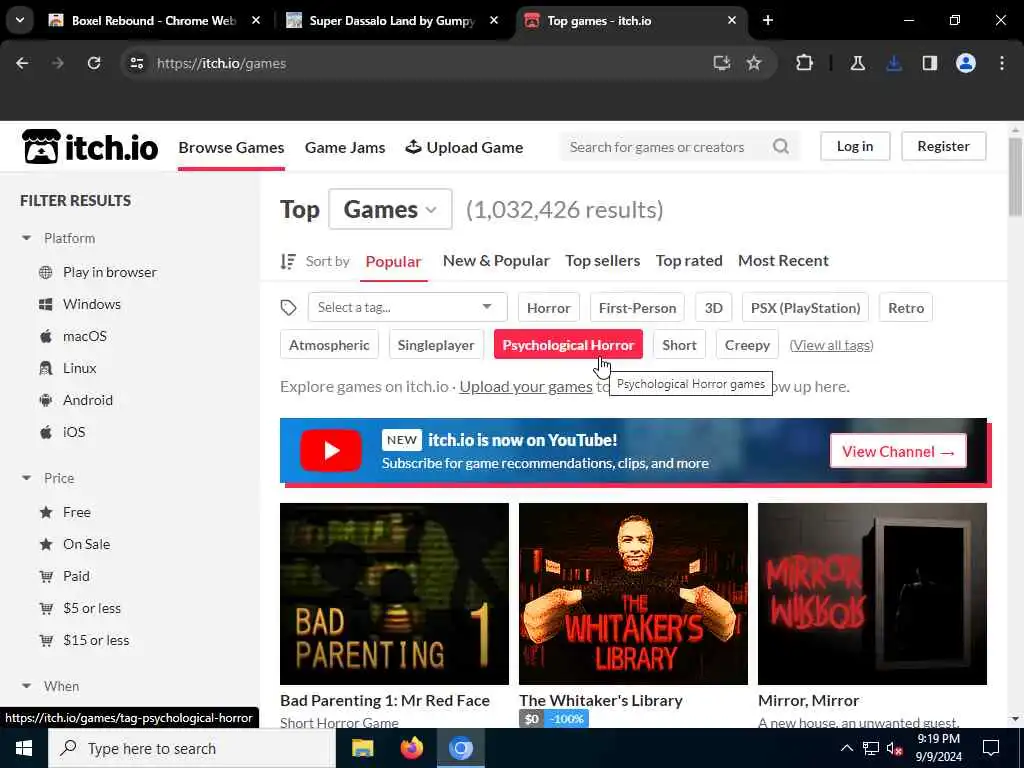This screenshot has width=1024, height=768.
Task: Sort by New & Popular
Action: click(496, 261)
